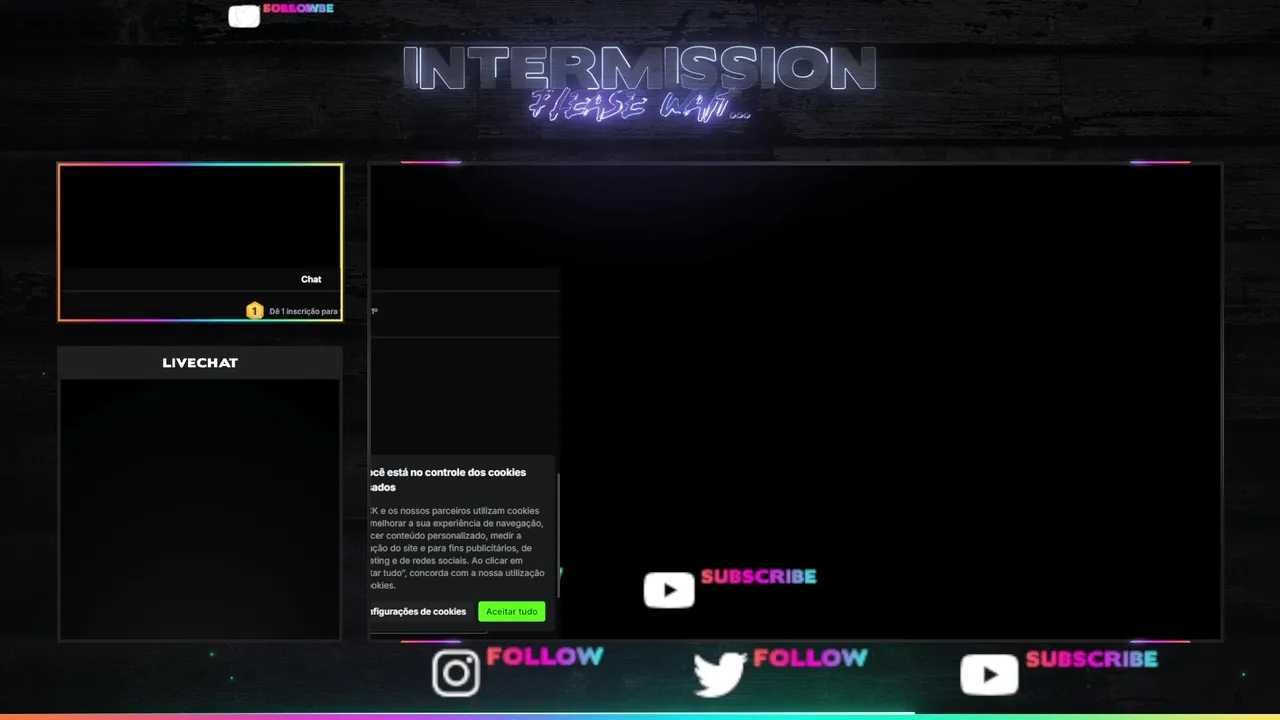Click the YouTube play icon inside the main frame

(669, 590)
